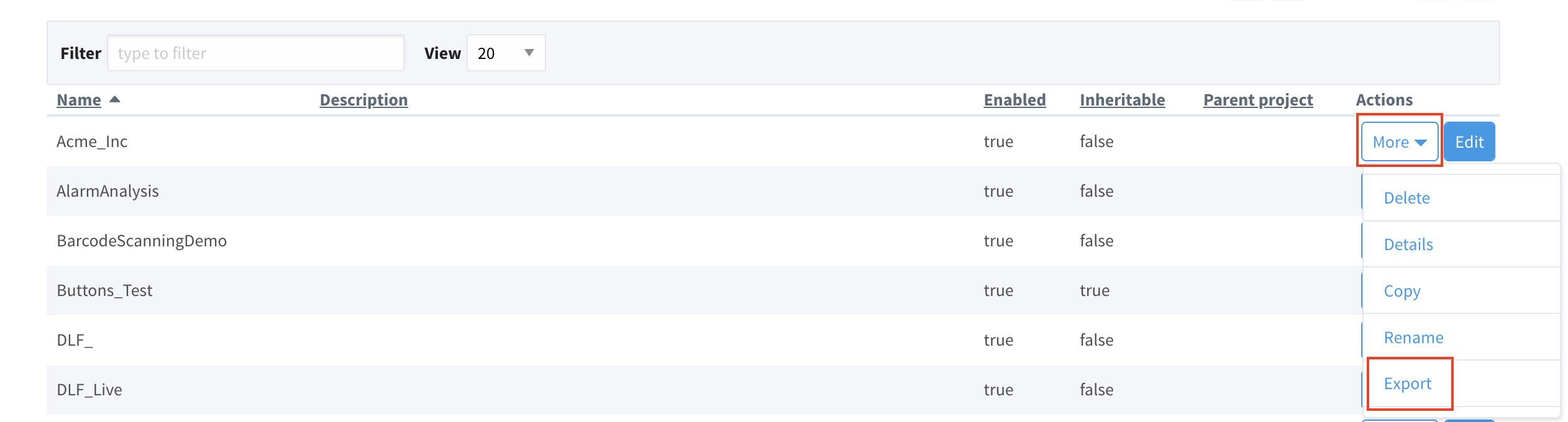Screen dimensions: 1568x422
Task: Click the AlarmAnalysis project row
Action: (x=704, y=191)
